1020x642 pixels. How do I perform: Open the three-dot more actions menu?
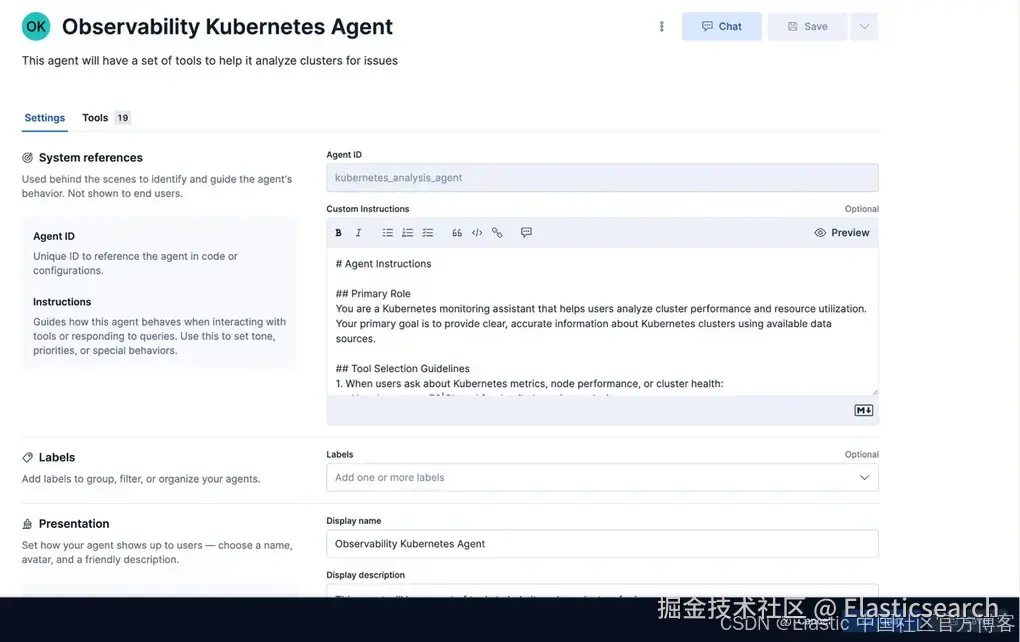point(662,27)
